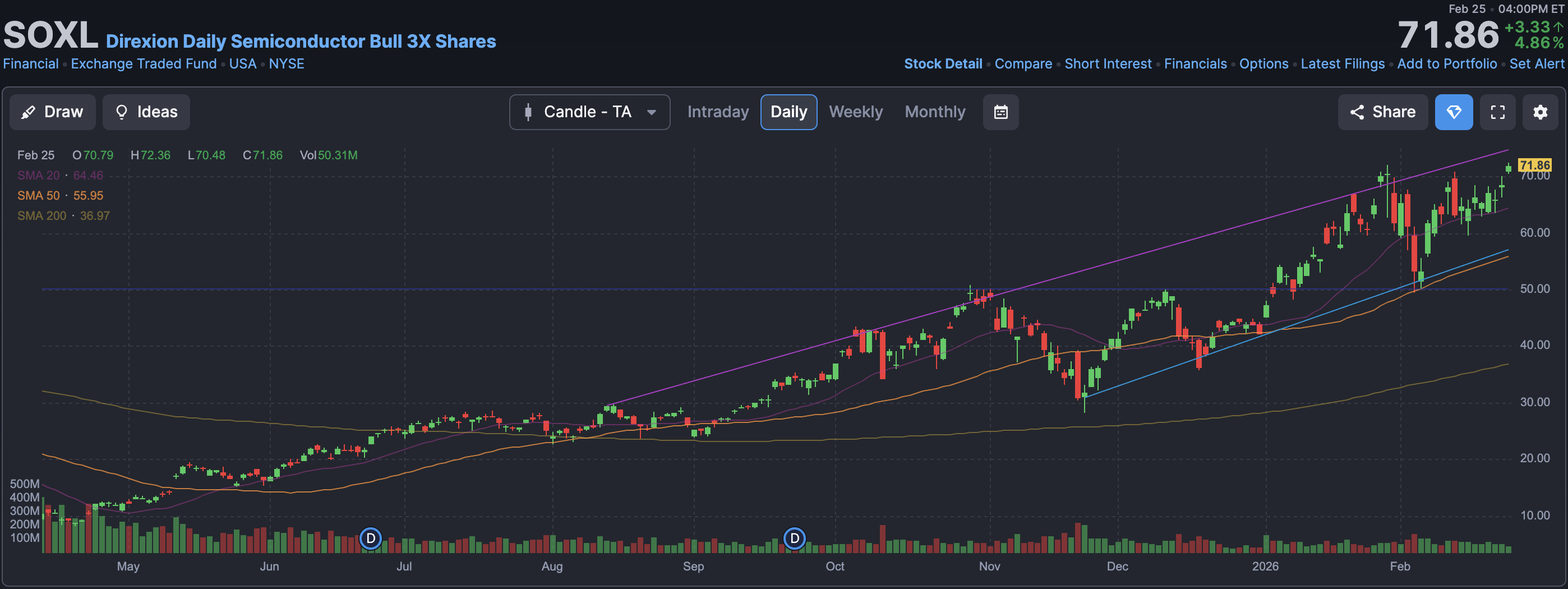Open the Compare link
Viewport: 1568px width, 589px height.
click(1023, 64)
